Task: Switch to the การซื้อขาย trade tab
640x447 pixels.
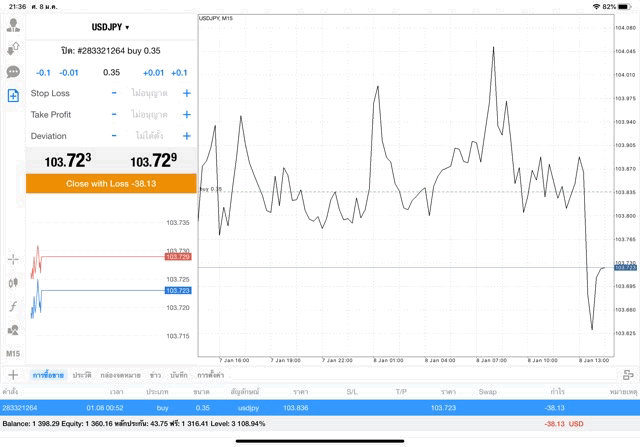Action: [x=48, y=375]
